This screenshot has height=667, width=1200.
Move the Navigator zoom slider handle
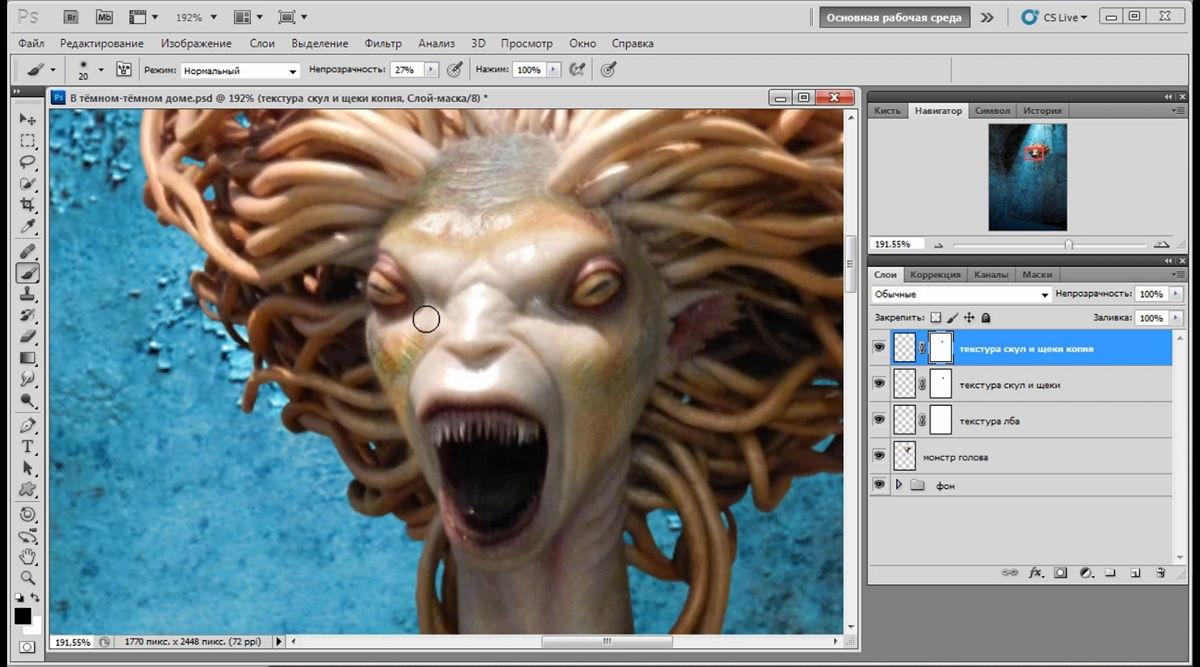[x=1069, y=244]
